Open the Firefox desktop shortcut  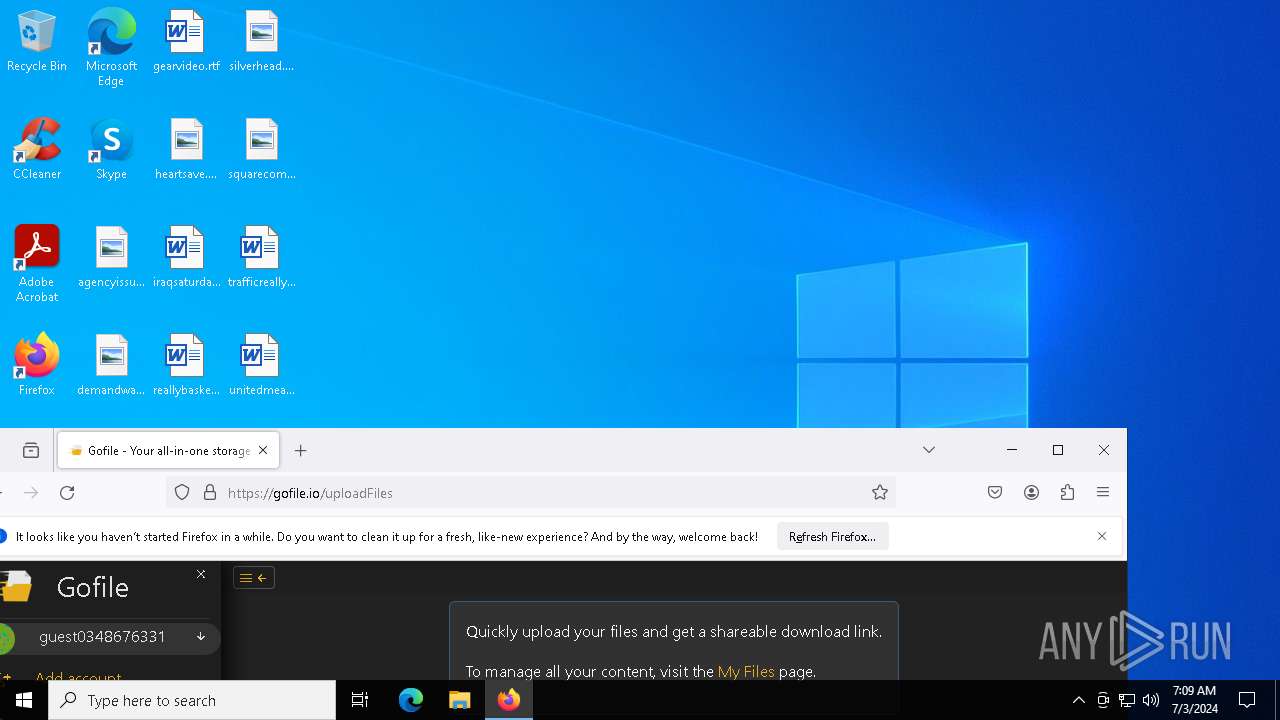pyautogui.click(x=37, y=366)
